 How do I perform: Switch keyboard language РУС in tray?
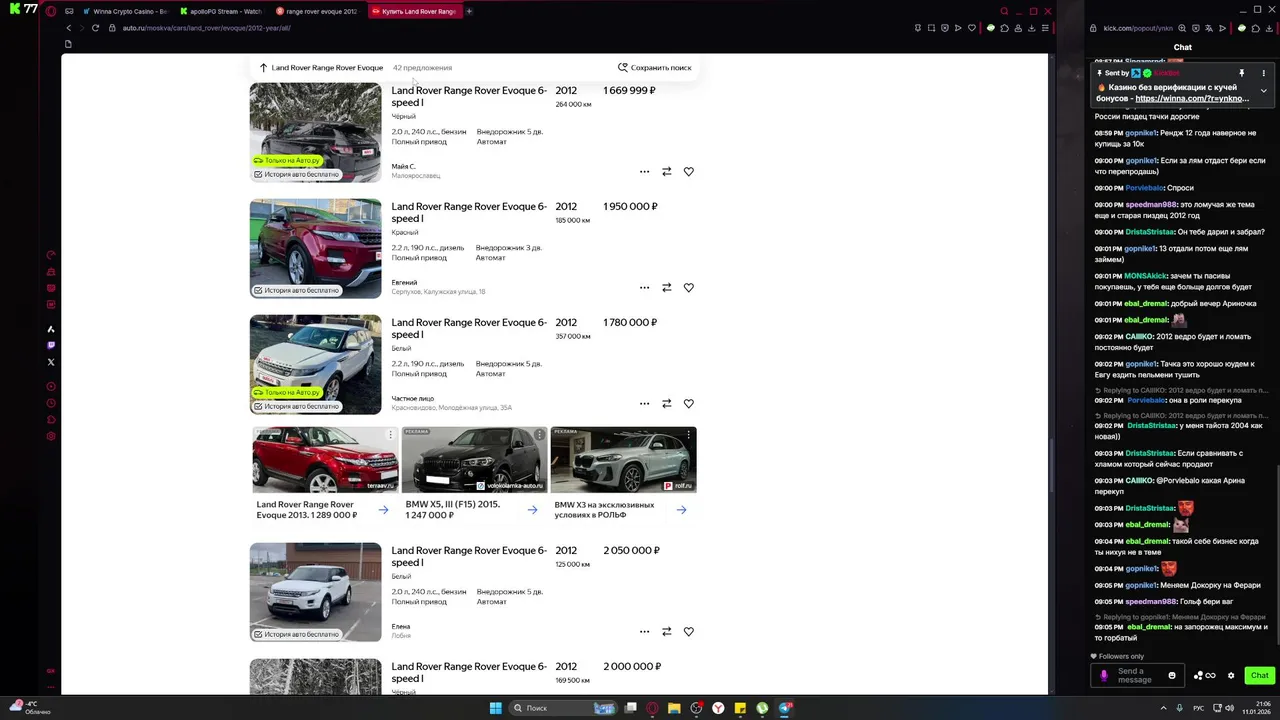point(1198,708)
